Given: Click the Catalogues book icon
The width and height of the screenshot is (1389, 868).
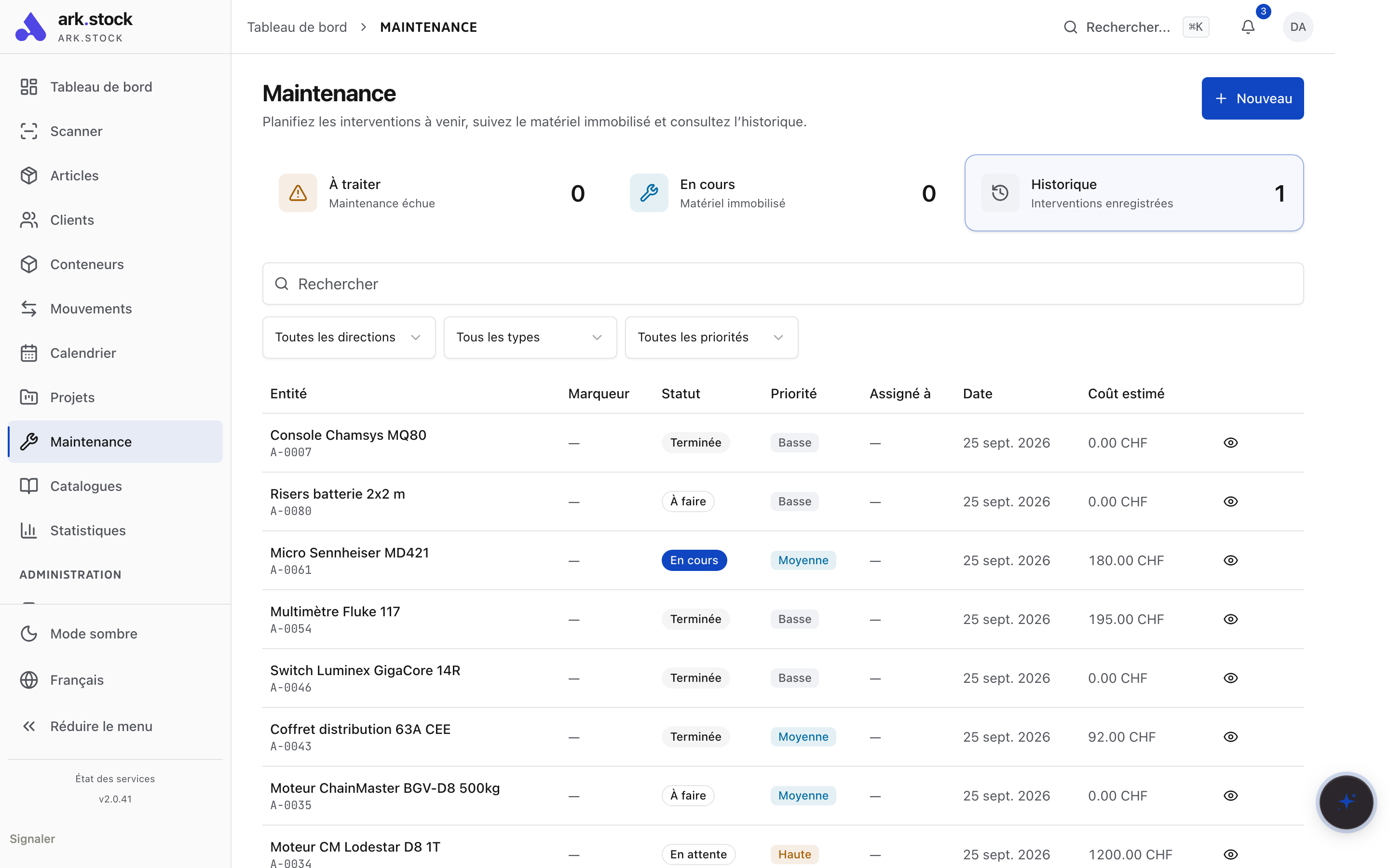Looking at the screenshot, I should point(29,486).
